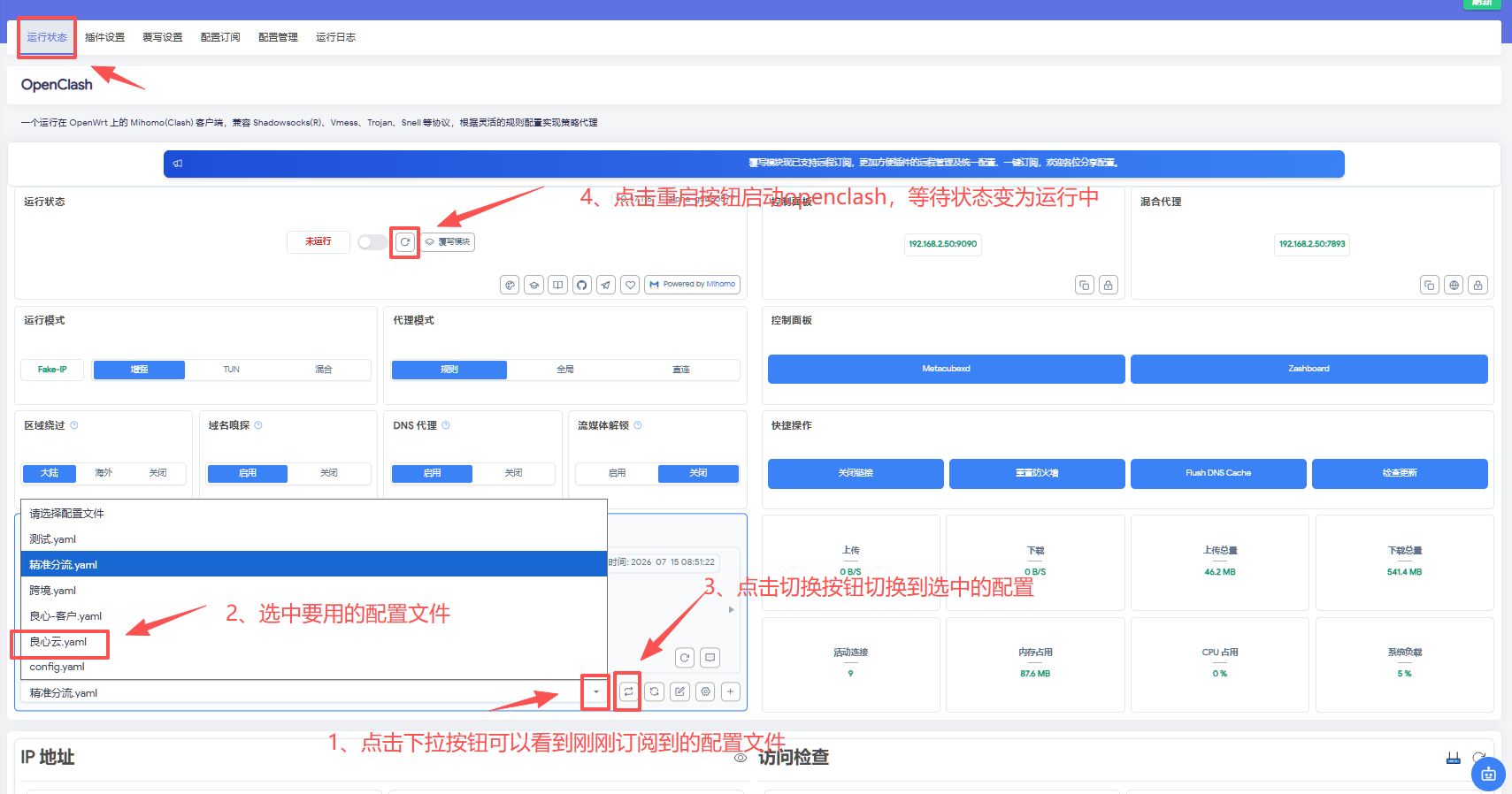Click the edit config pencil icon
The image size is (1512, 794).
point(679,691)
